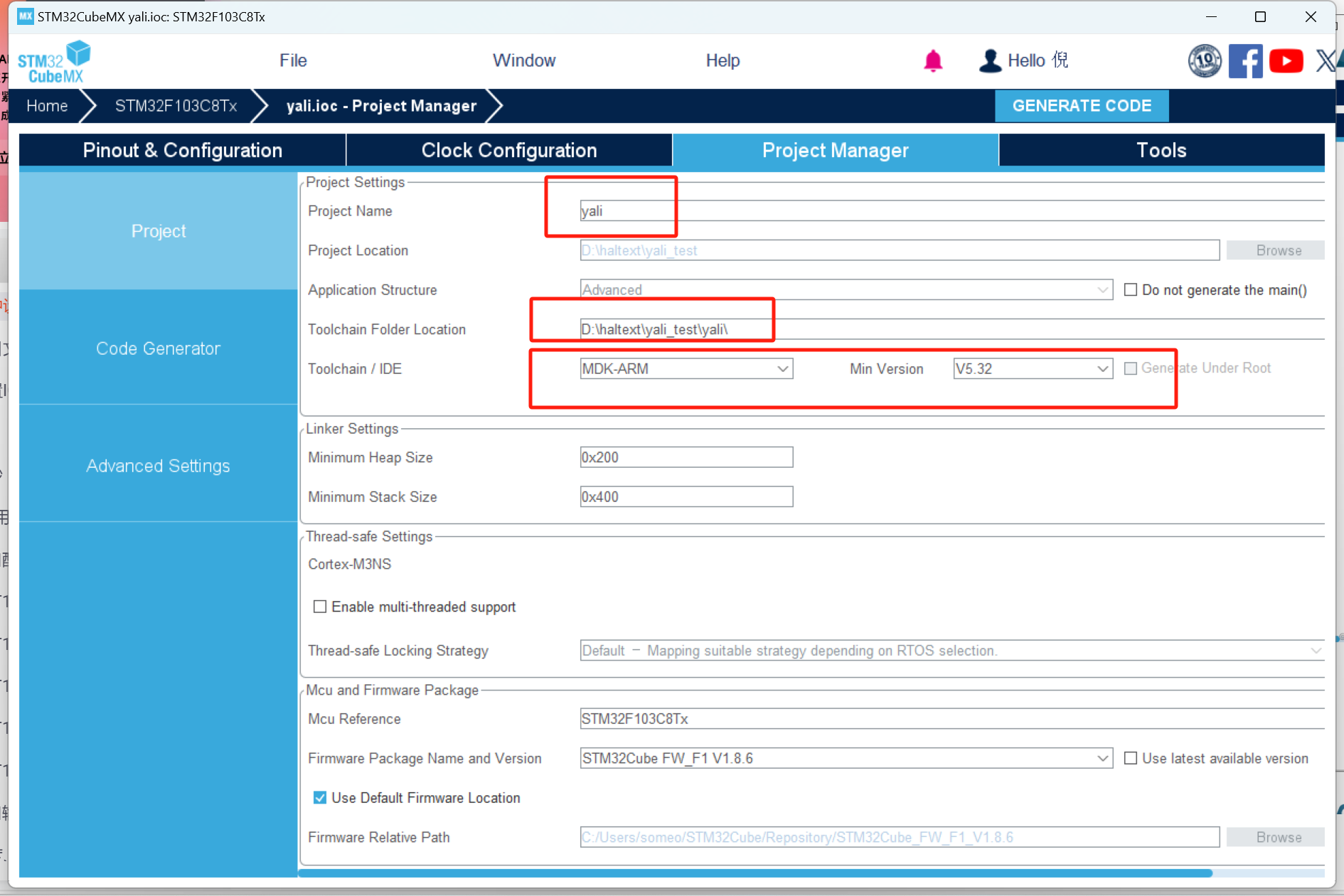
Task: Select the Project side tab
Action: pos(159,231)
